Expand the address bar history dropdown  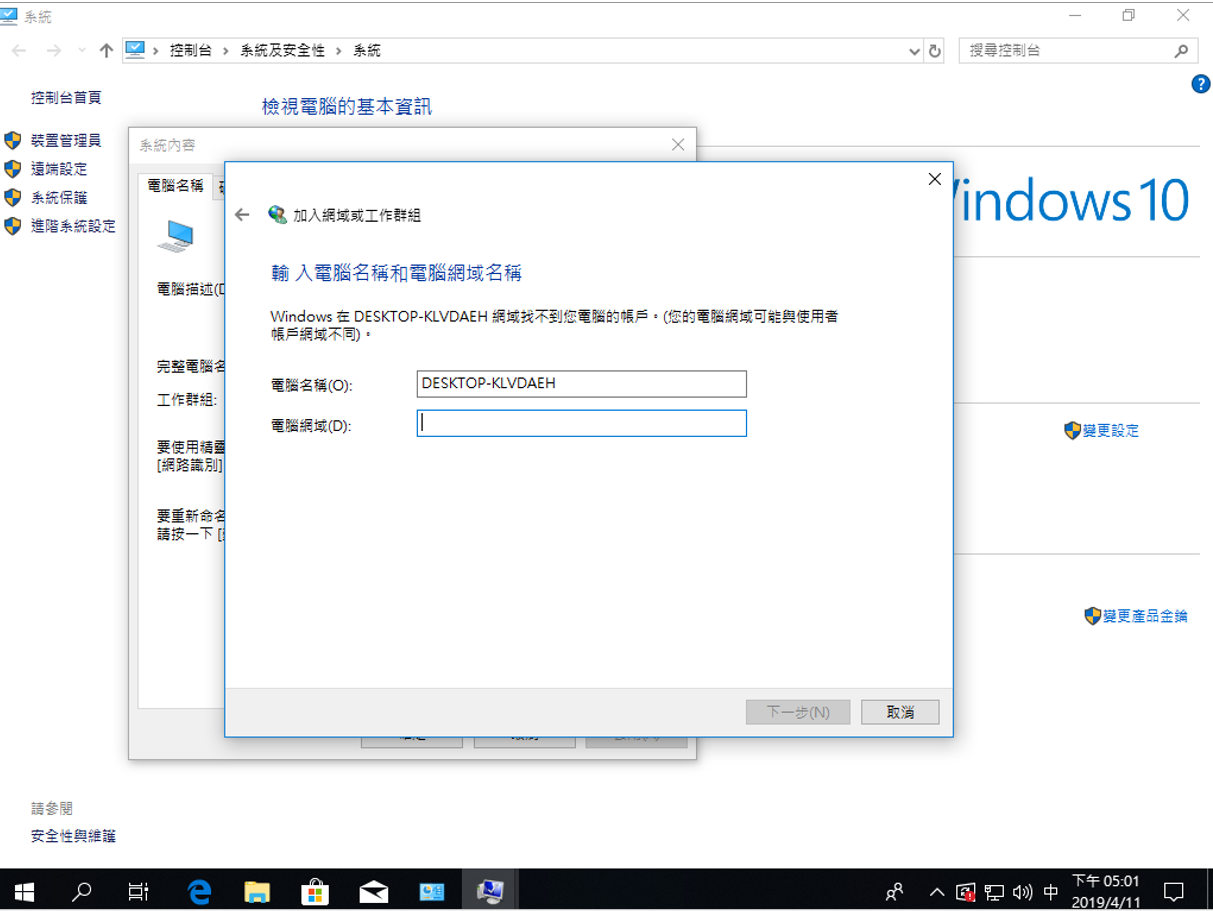coord(914,51)
